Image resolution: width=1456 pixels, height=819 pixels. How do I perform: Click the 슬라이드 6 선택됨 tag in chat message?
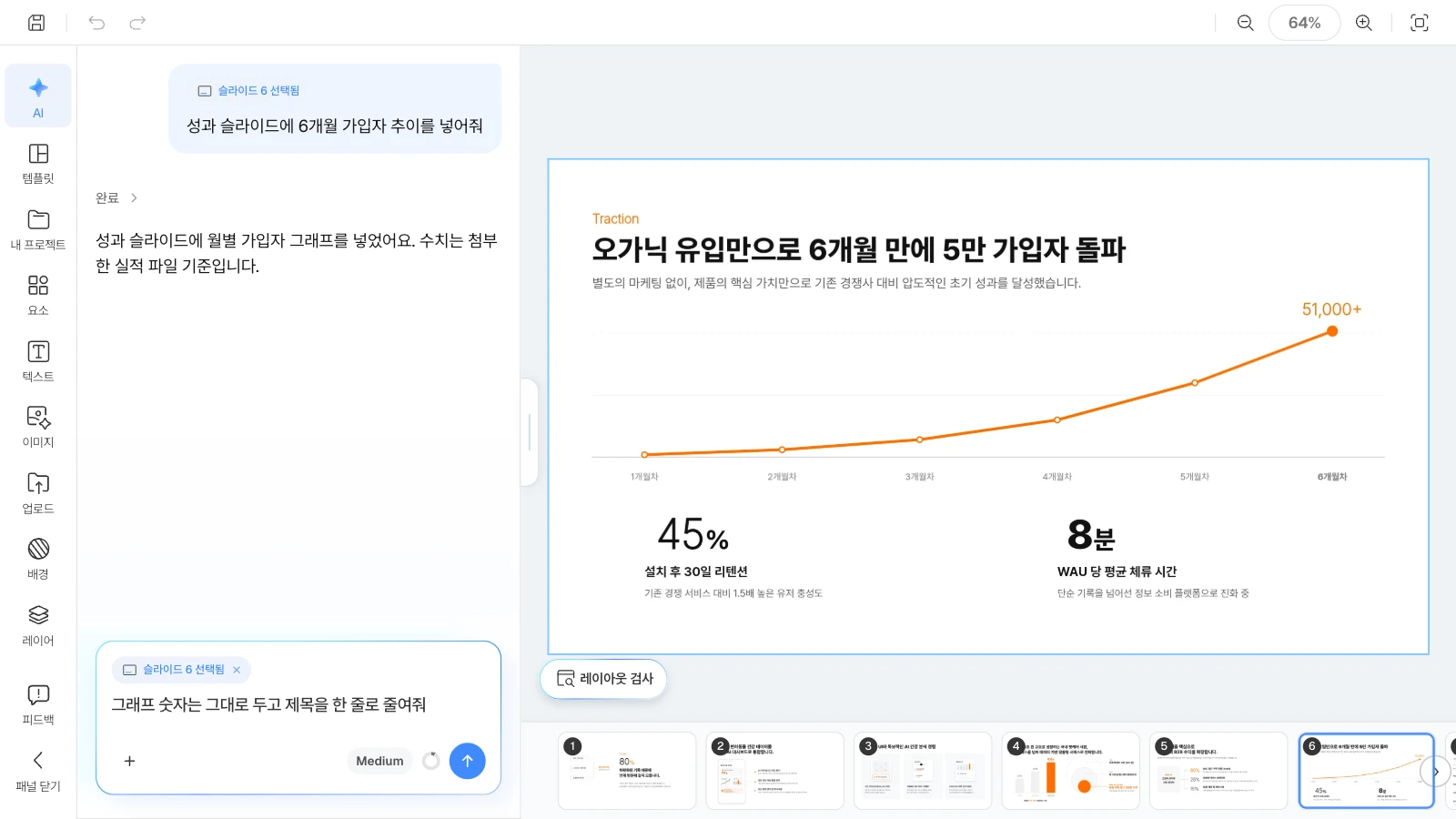click(249, 91)
